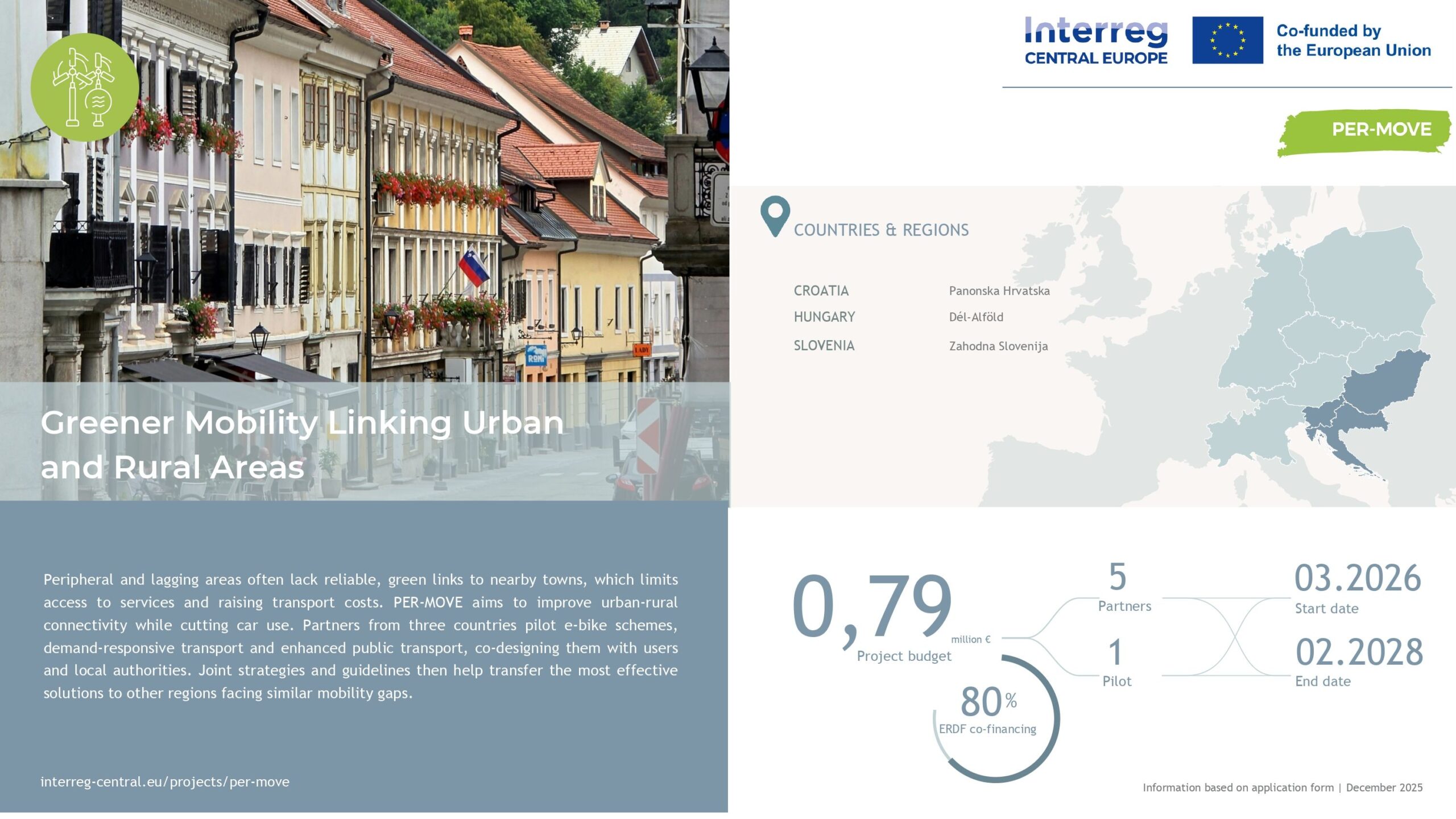Click the 5 Partners figure
1456x819 pixels.
[1117, 577]
